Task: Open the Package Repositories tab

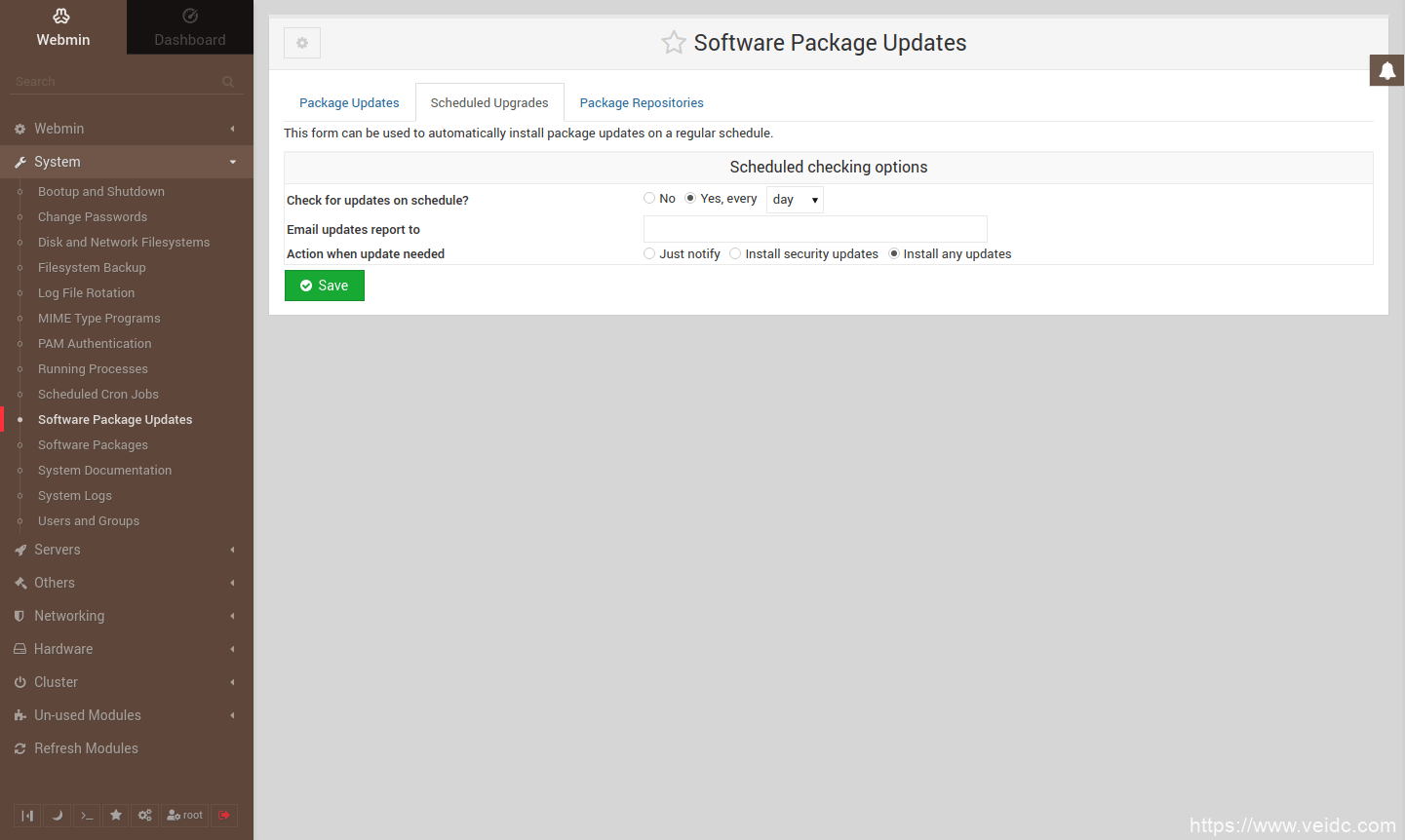Action: tap(642, 103)
